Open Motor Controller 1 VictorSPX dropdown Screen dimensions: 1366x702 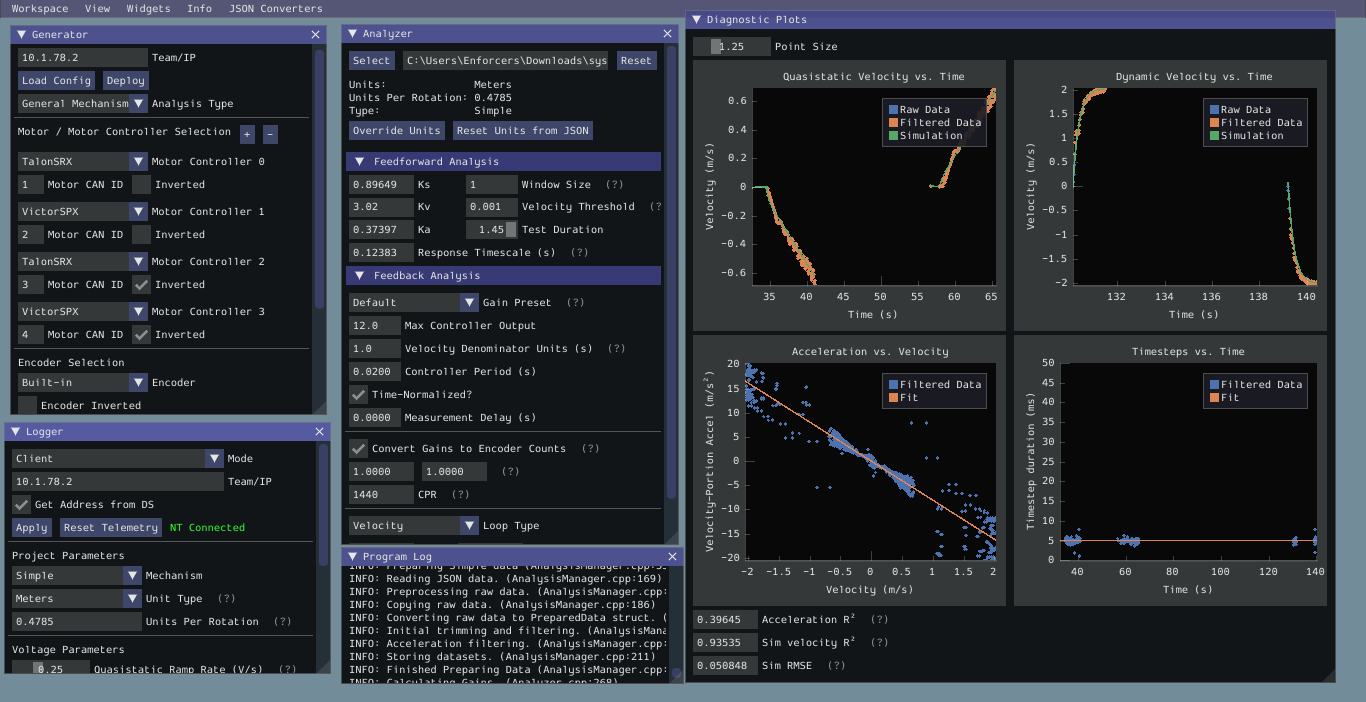pyautogui.click(x=83, y=211)
